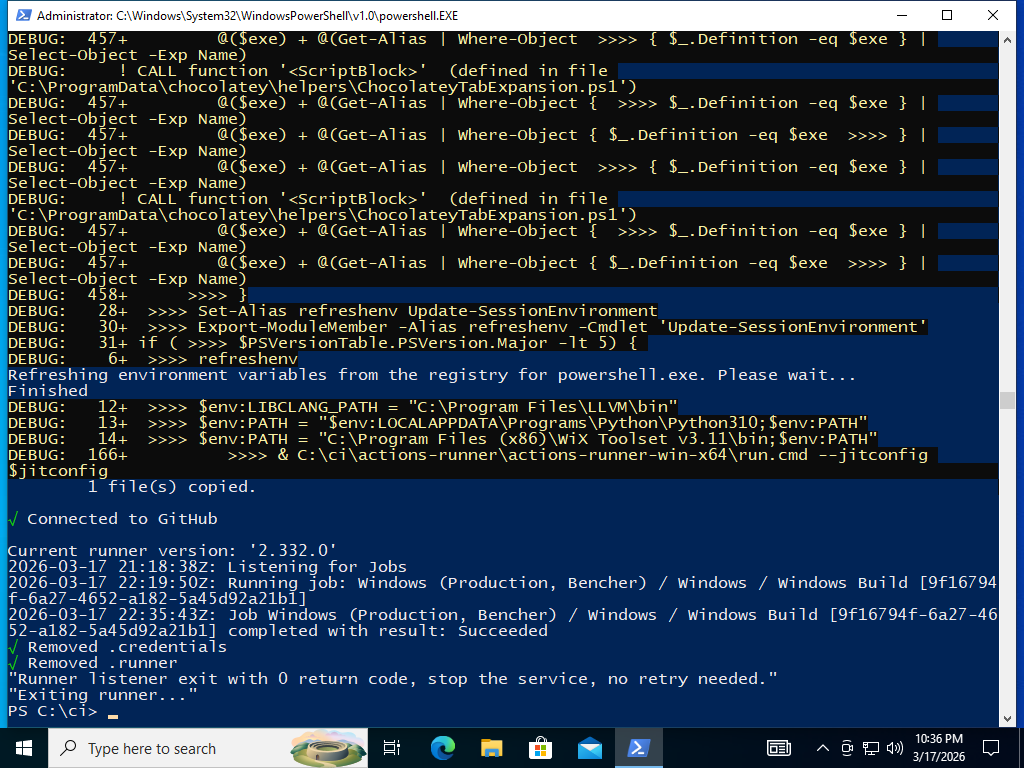Select the active PowerShell taskbar icon

[638, 747]
